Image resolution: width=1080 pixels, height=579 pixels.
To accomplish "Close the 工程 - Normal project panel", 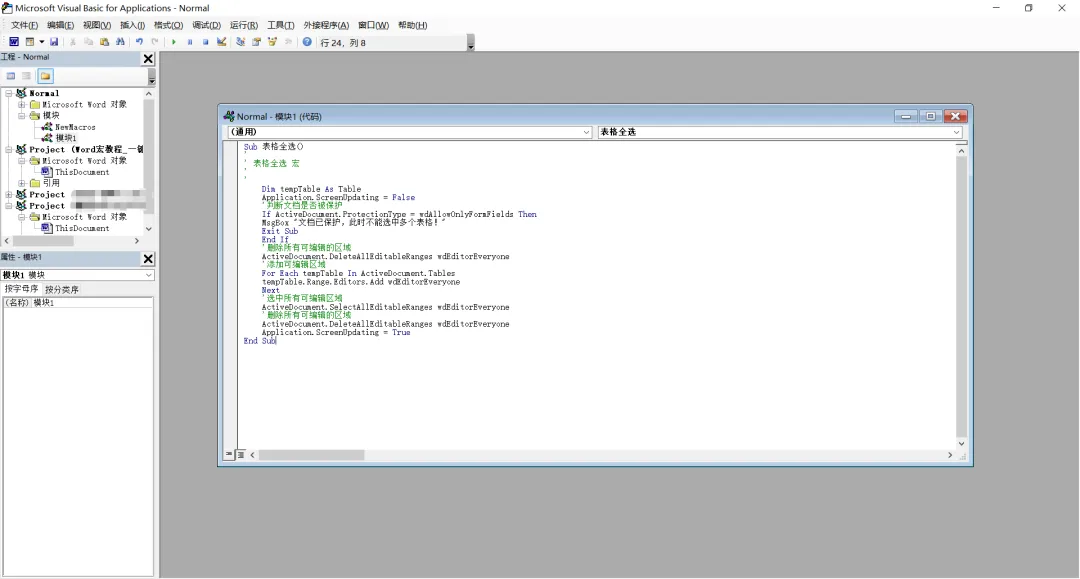I will (x=148, y=59).
